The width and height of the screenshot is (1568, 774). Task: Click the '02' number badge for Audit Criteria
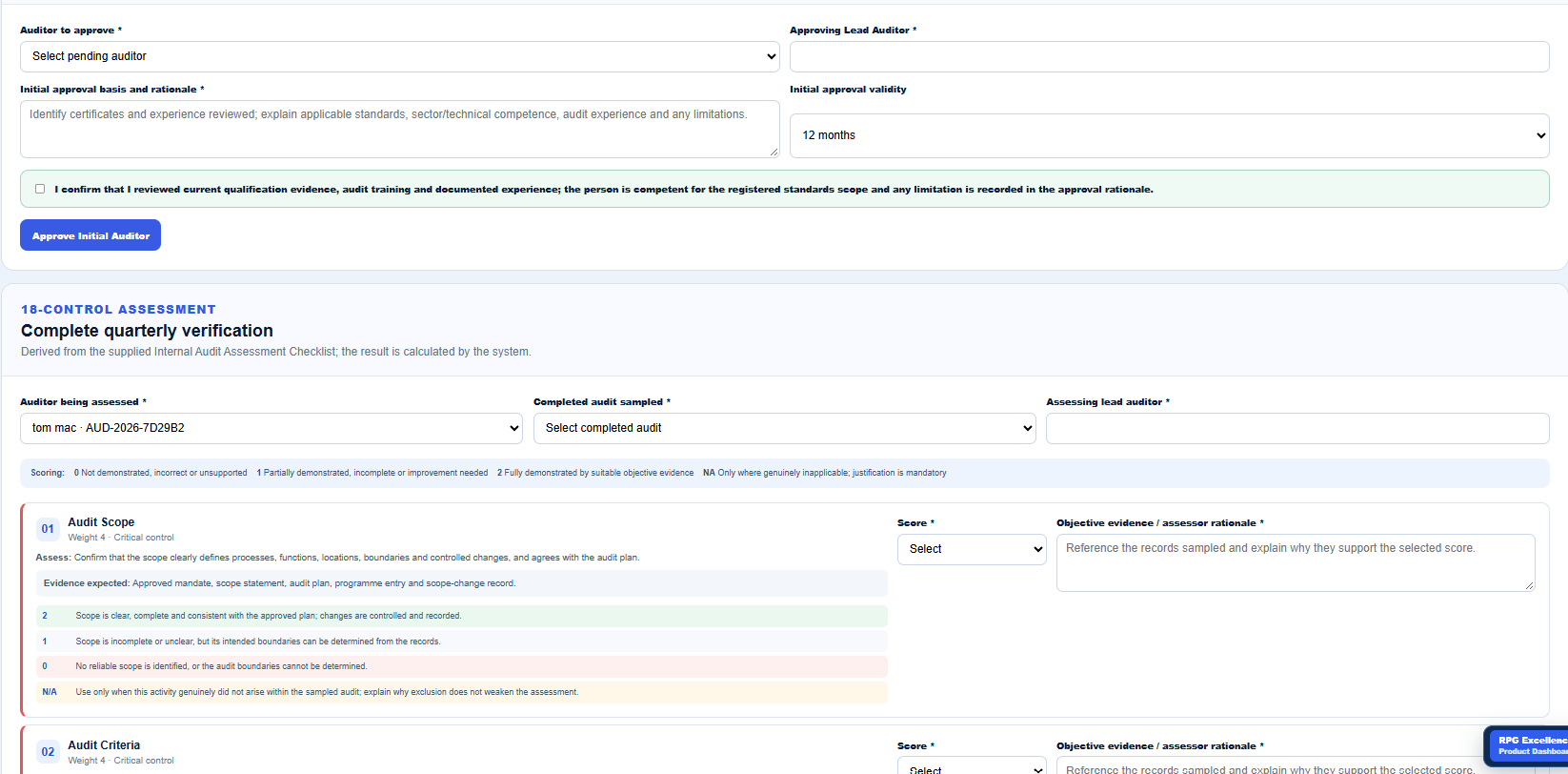[x=48, y=752]
